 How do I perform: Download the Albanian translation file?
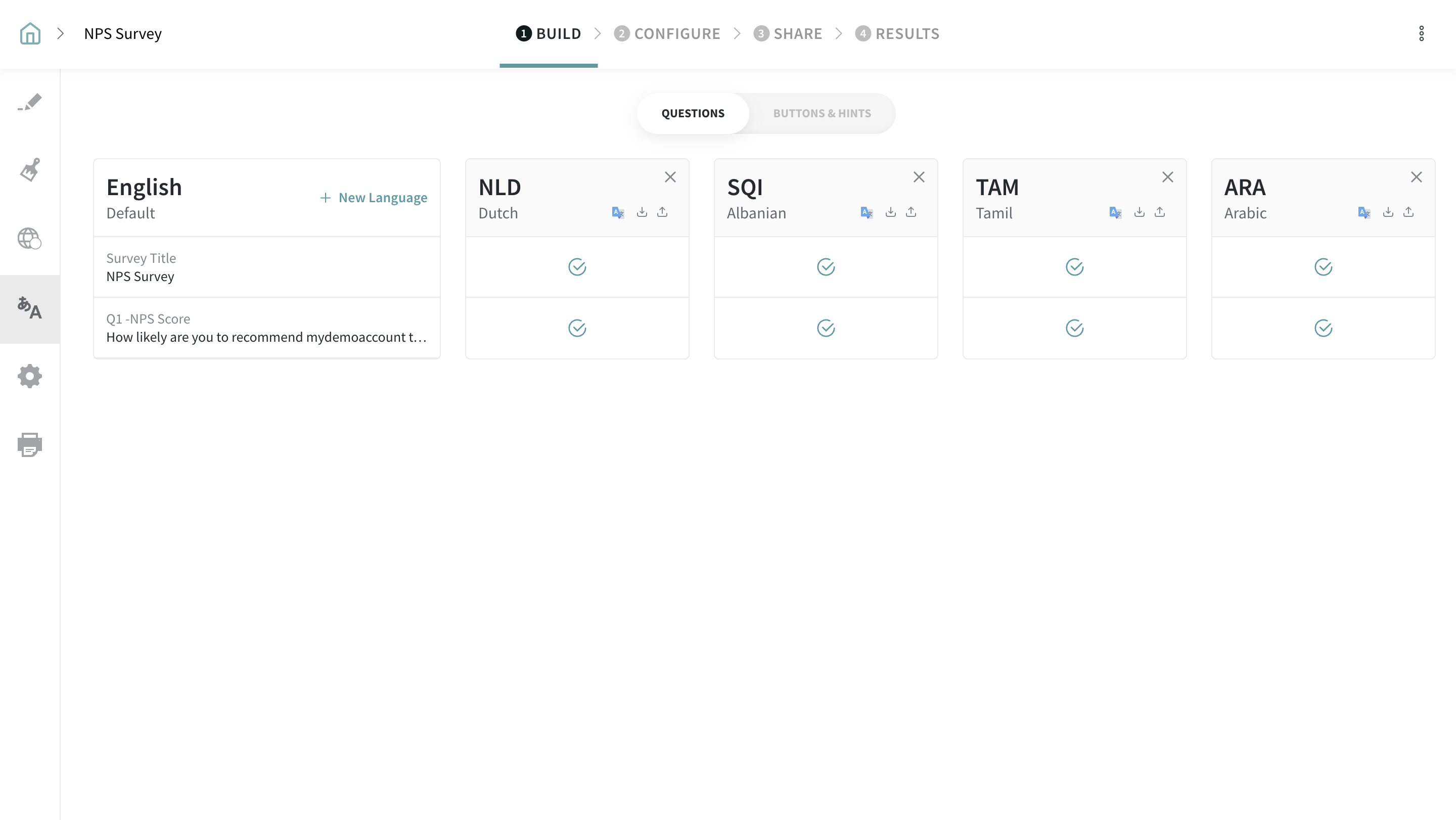891,212
